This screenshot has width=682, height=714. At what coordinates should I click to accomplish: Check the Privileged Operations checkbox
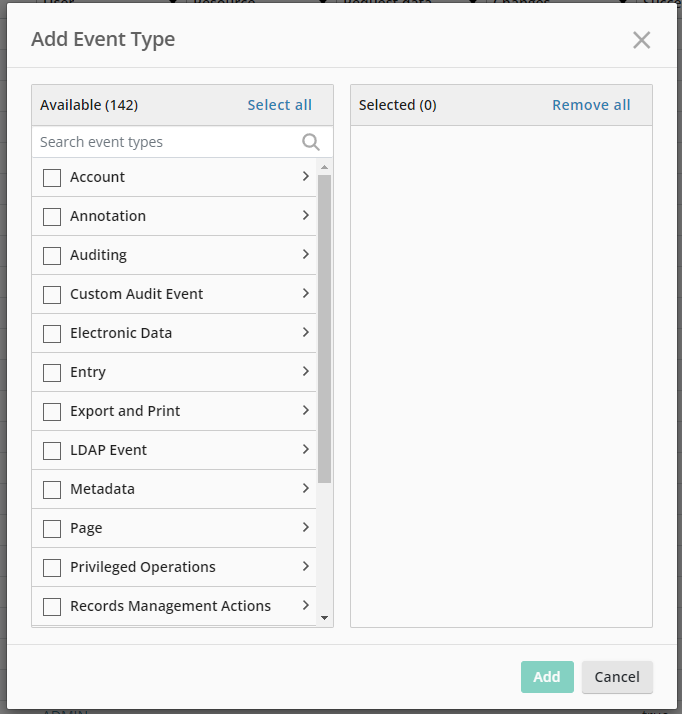pyautogui.click(x=52, y=568)
